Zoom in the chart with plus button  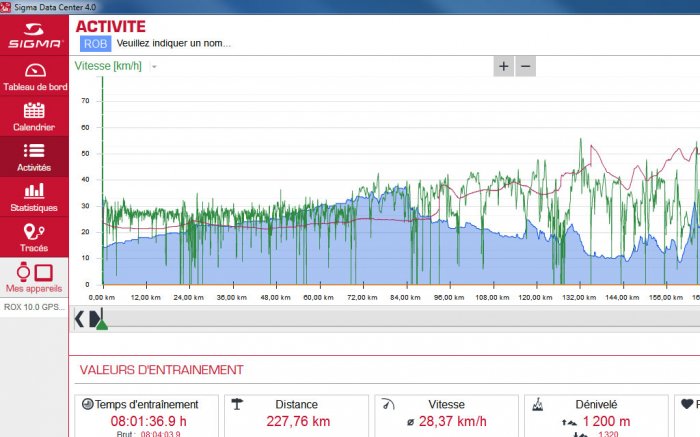pyautogui.click(x=504, y=66)
